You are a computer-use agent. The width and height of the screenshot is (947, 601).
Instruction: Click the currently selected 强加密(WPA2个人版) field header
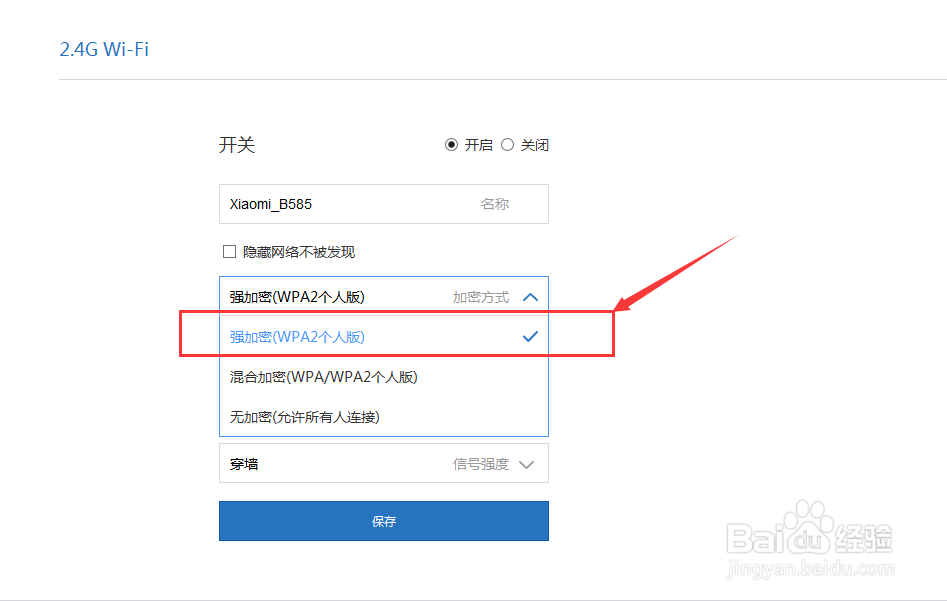point(300,296)
